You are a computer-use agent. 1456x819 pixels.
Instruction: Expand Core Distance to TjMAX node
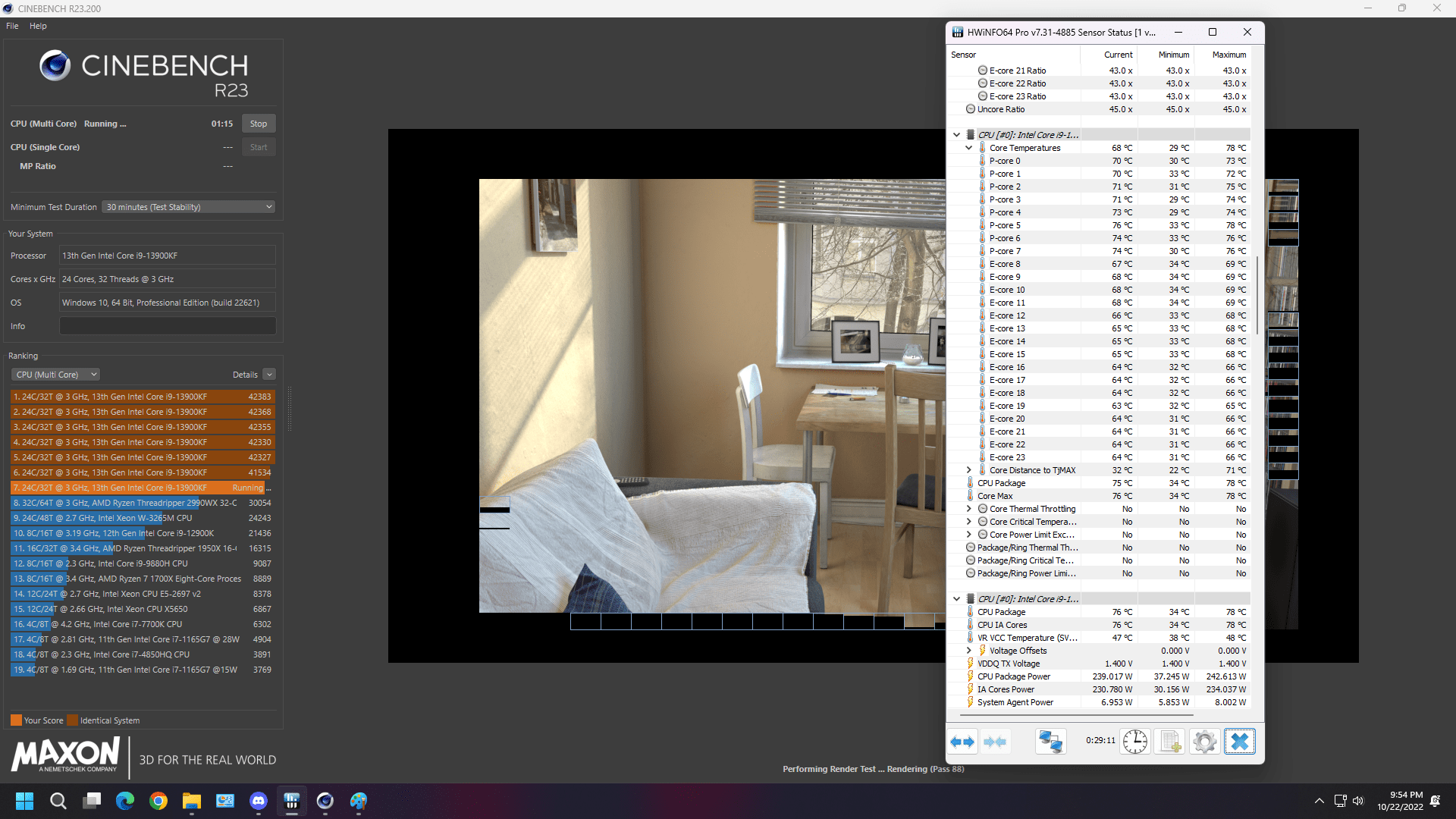(x=968, y=470)
